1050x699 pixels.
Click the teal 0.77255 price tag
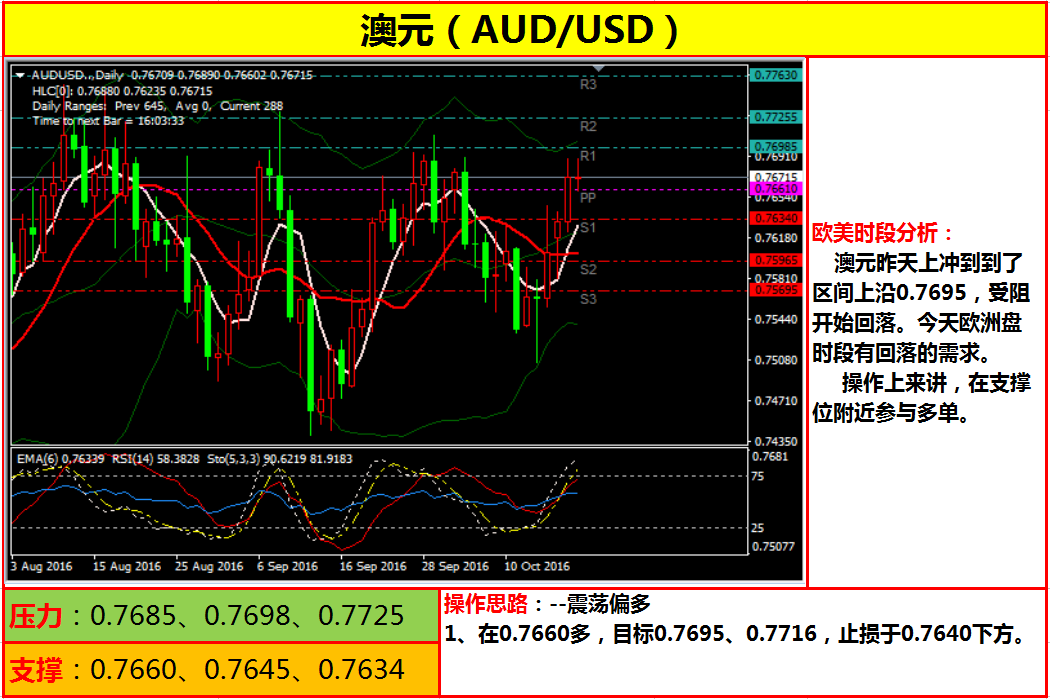775,117
